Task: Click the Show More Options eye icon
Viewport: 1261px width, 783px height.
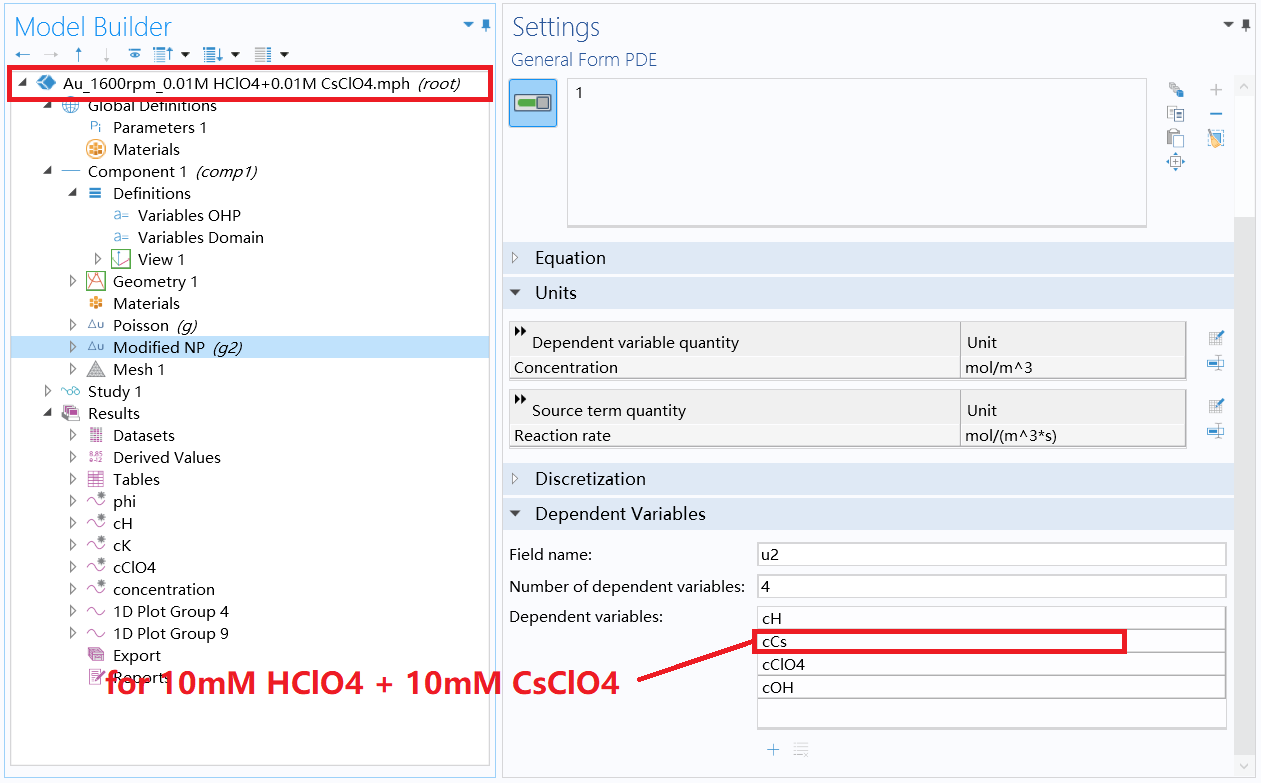Action: (x=135, y=54)
